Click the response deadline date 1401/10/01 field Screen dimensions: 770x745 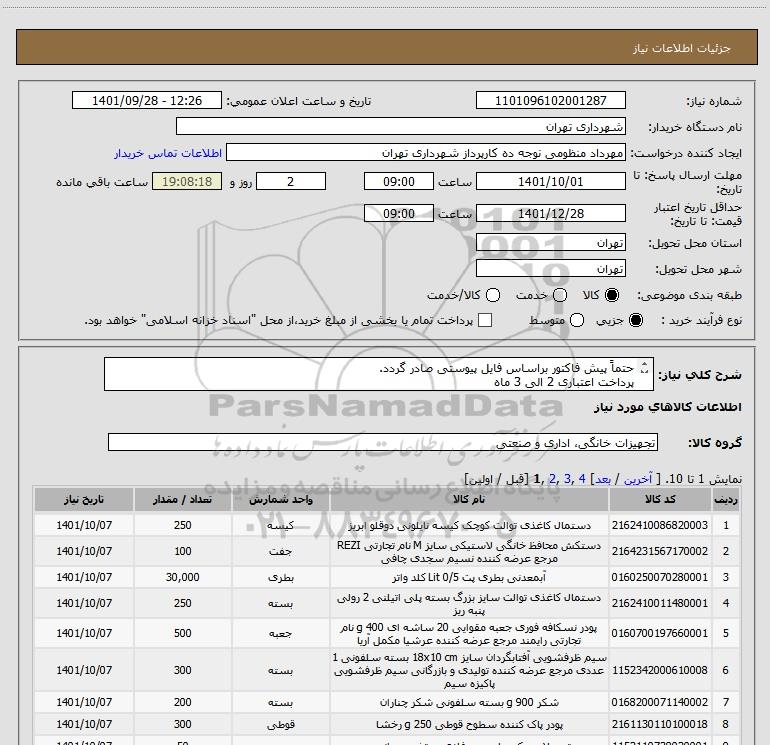coord(550,181)
